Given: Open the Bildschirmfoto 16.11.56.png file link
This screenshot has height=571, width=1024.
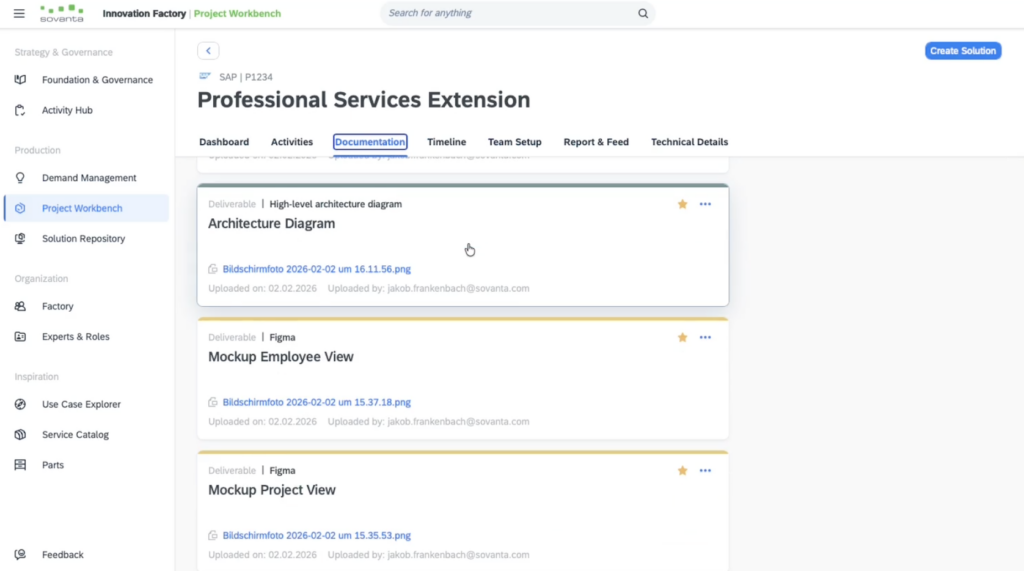Looking at the screenshot, I should tap(316, 269).
